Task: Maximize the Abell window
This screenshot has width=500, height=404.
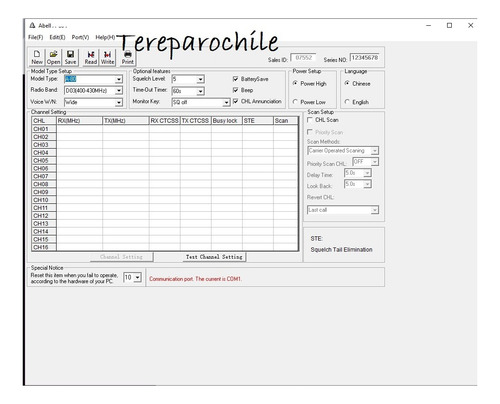Action: [x=449, y=25]
